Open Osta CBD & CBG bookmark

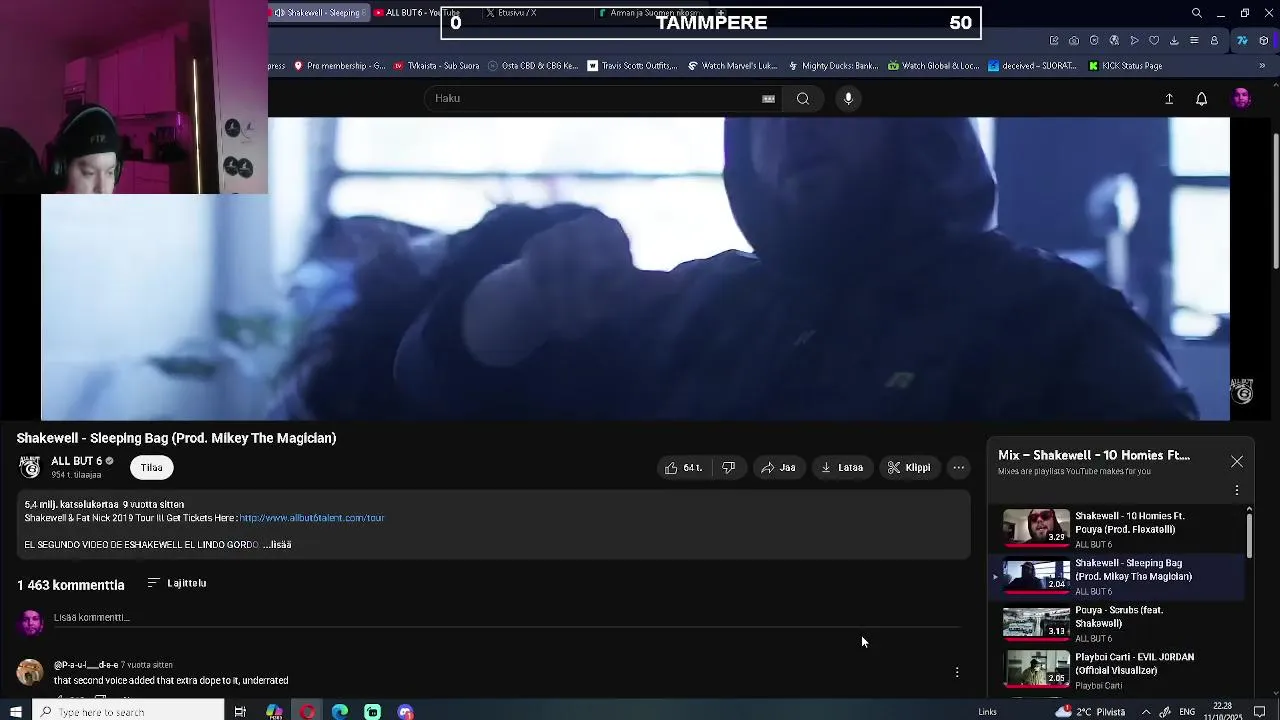pyautogui.click(x=533, y=66)
